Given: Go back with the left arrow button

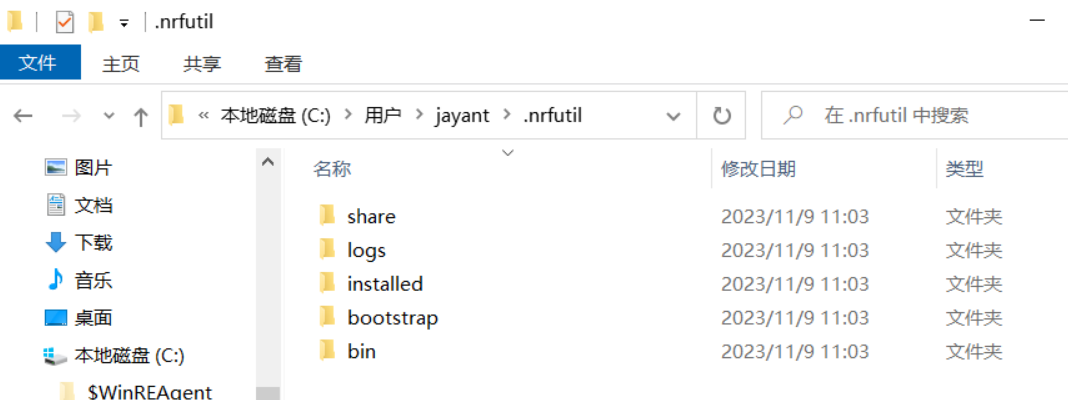Looking at the screenshot, I should [x=24, y=116].
